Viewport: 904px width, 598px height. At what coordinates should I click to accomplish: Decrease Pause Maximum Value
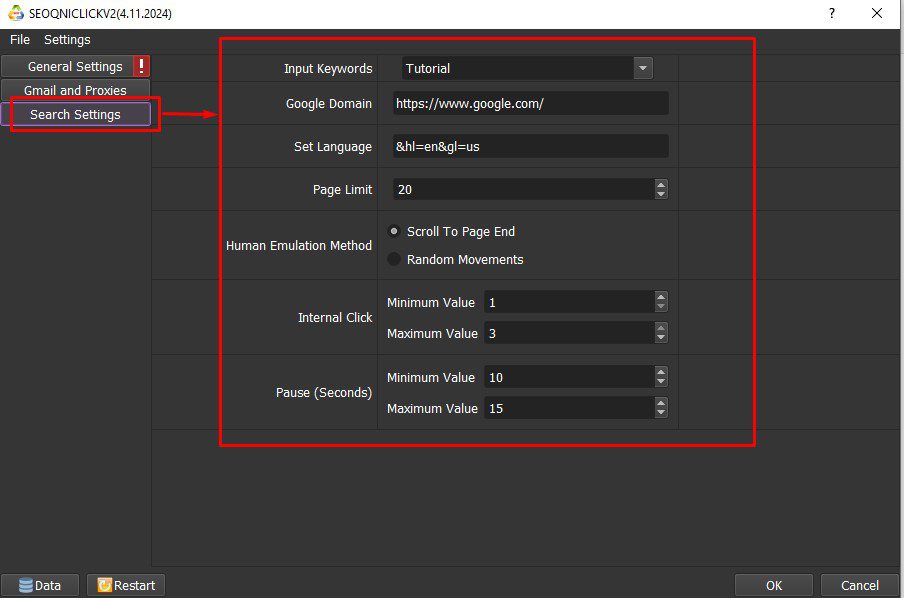(x=661, y=413)
